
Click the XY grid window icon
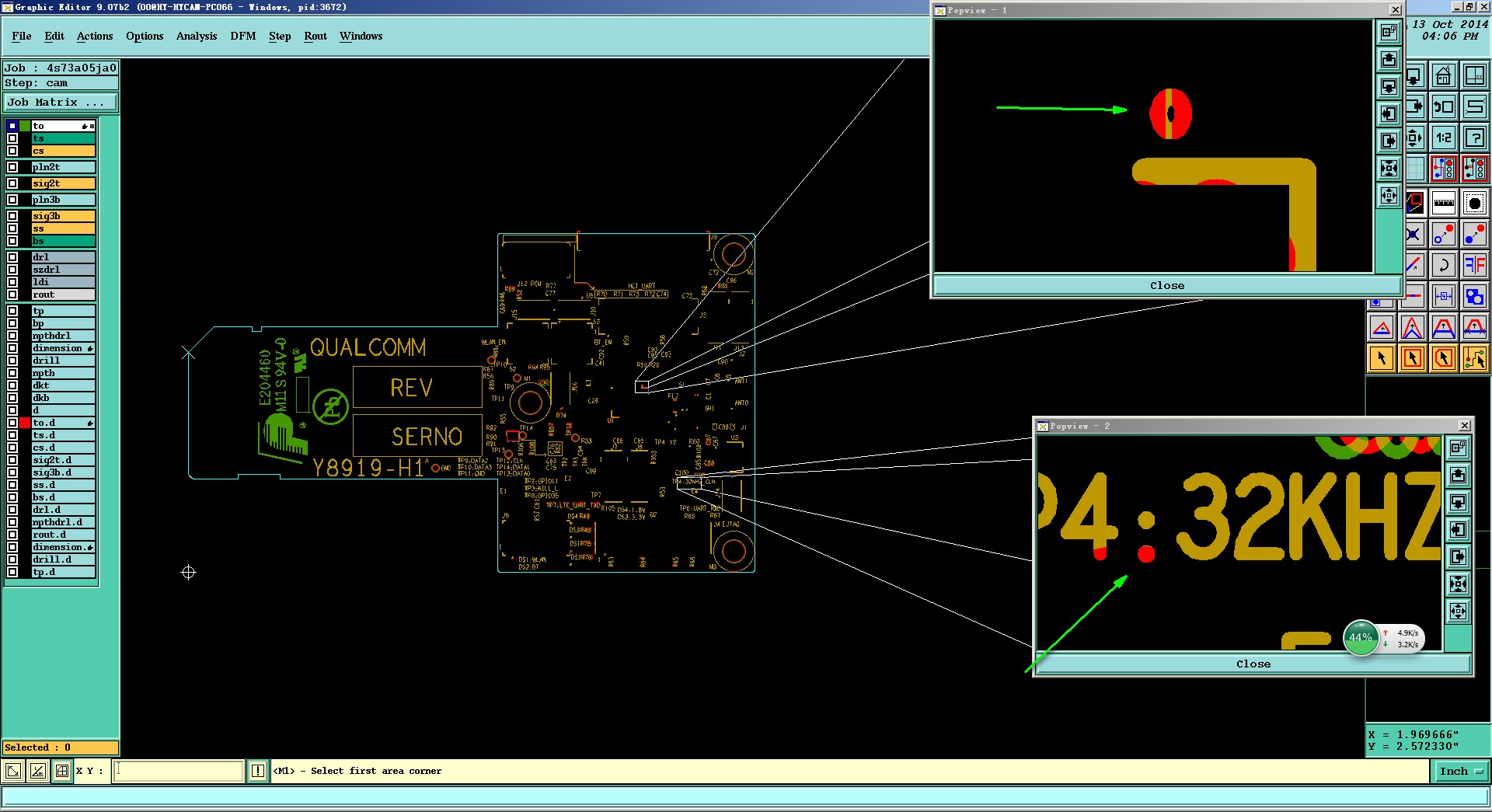(1474, 76)
